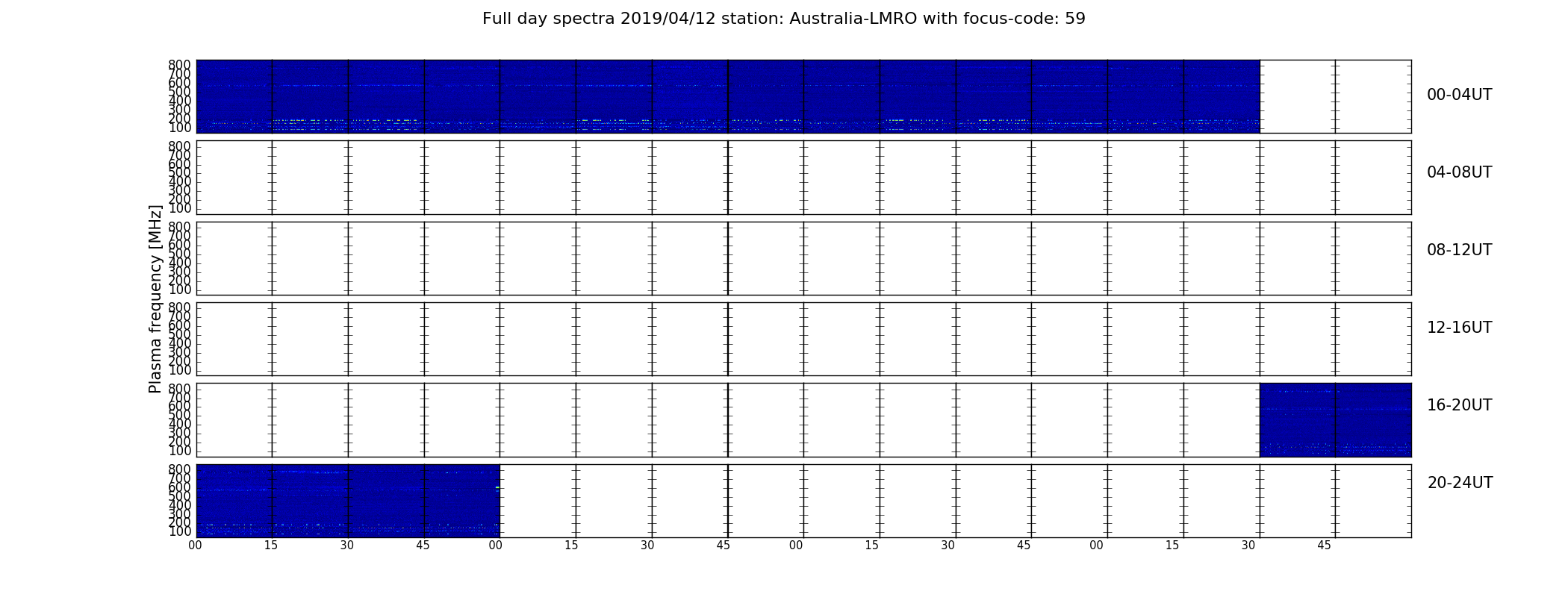The height and width of the screenshot is (597, 1568).
Task: Click the '100' tick label of the 00-04UT panel
Action: (x=180, y=128)
